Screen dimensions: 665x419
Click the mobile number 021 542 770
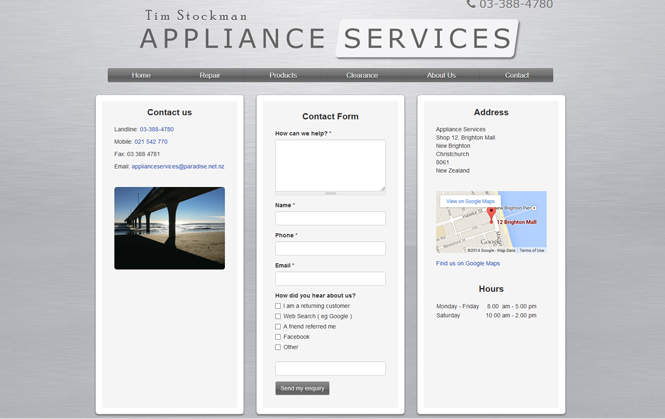pyautogui.click(x=151, y=142)
